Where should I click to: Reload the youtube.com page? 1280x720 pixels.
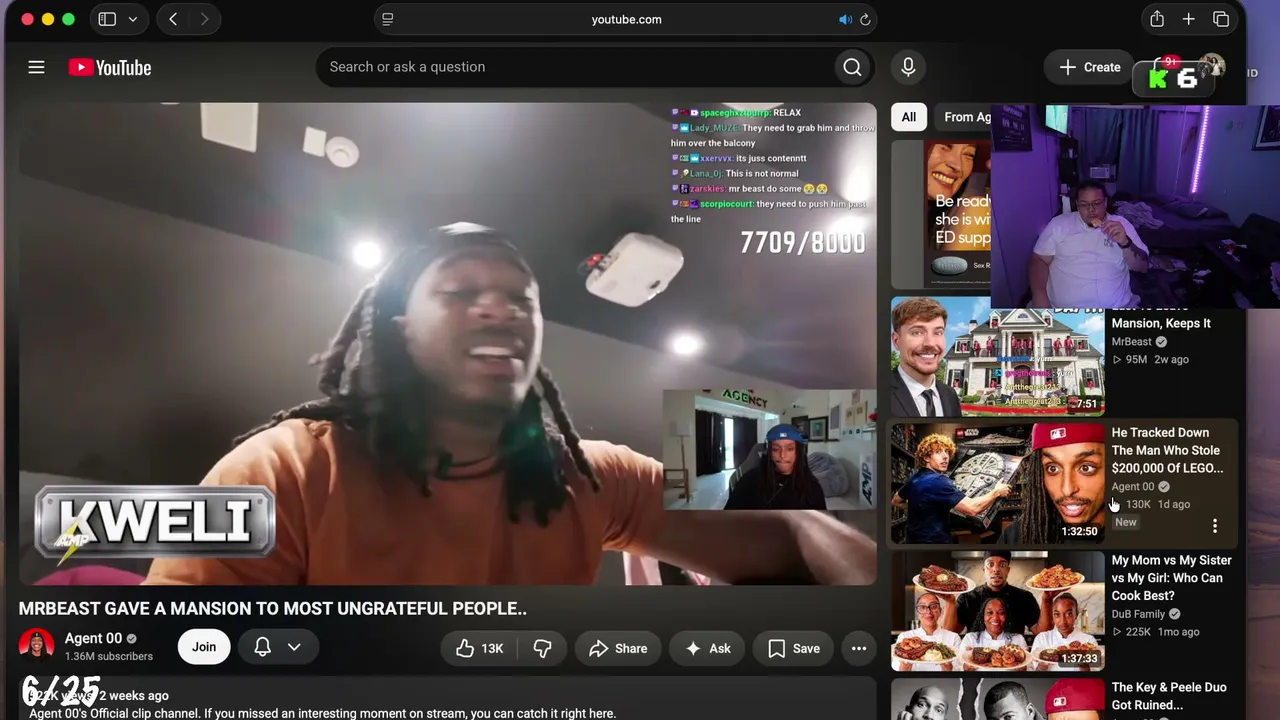865,19
